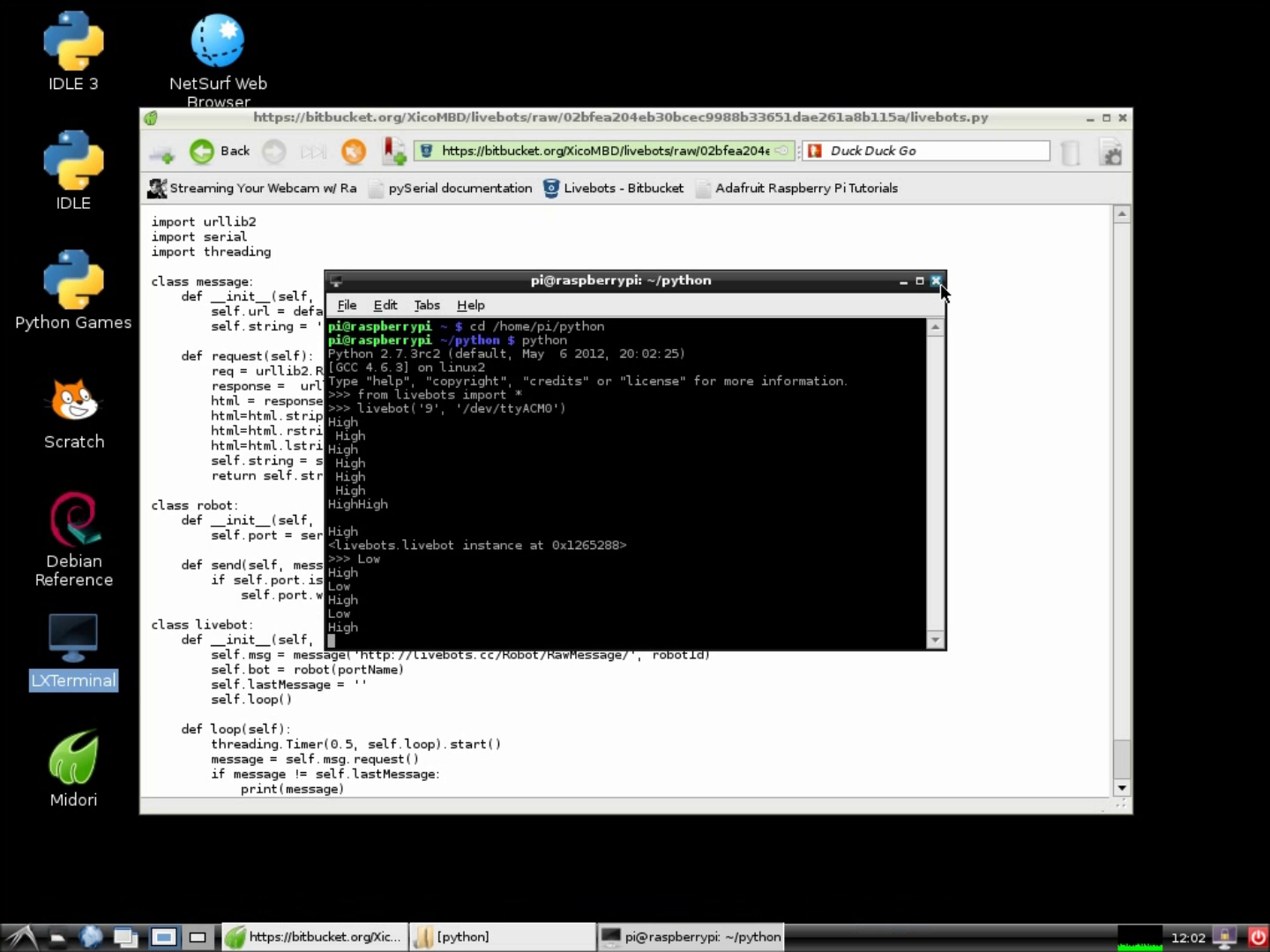Open the Streaming Your Webcam bookmark
The width and height of the screenshot is (1270, 952).
click(x=253, y=188)
